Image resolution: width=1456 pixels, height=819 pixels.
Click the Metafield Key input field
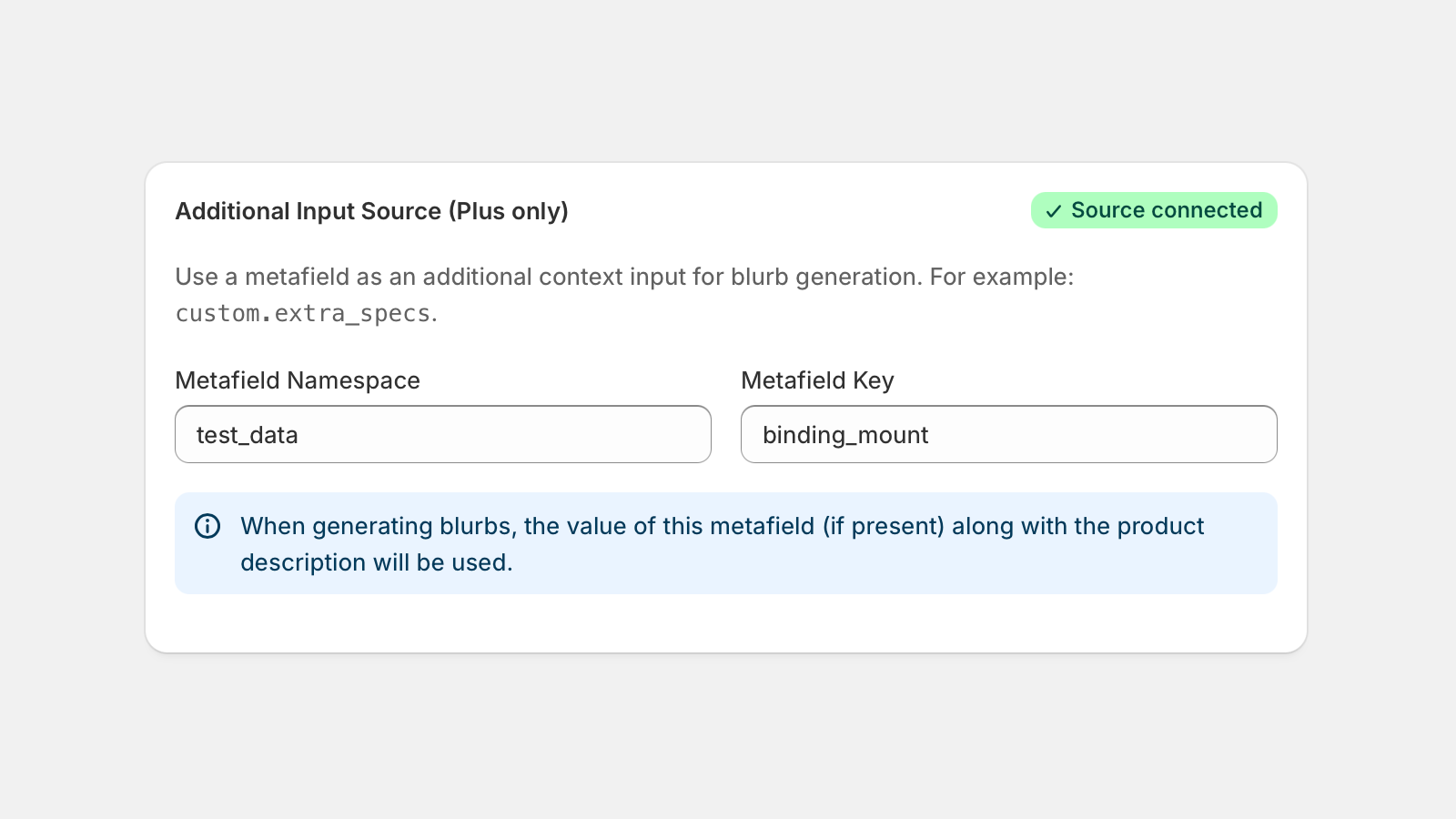click(1009, 434)
